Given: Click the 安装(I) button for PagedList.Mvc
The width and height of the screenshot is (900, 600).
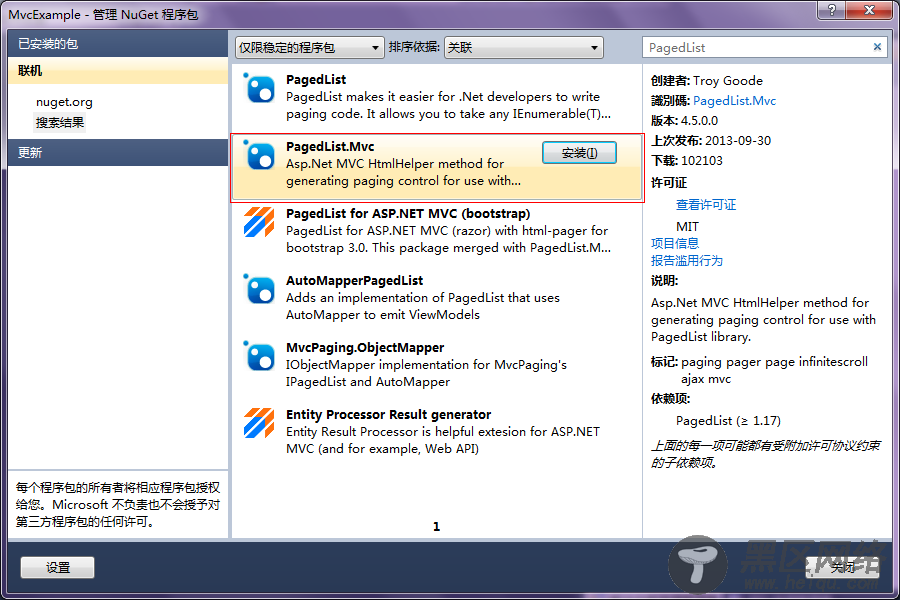Looking at the screenshot, I should coord(579,153).
